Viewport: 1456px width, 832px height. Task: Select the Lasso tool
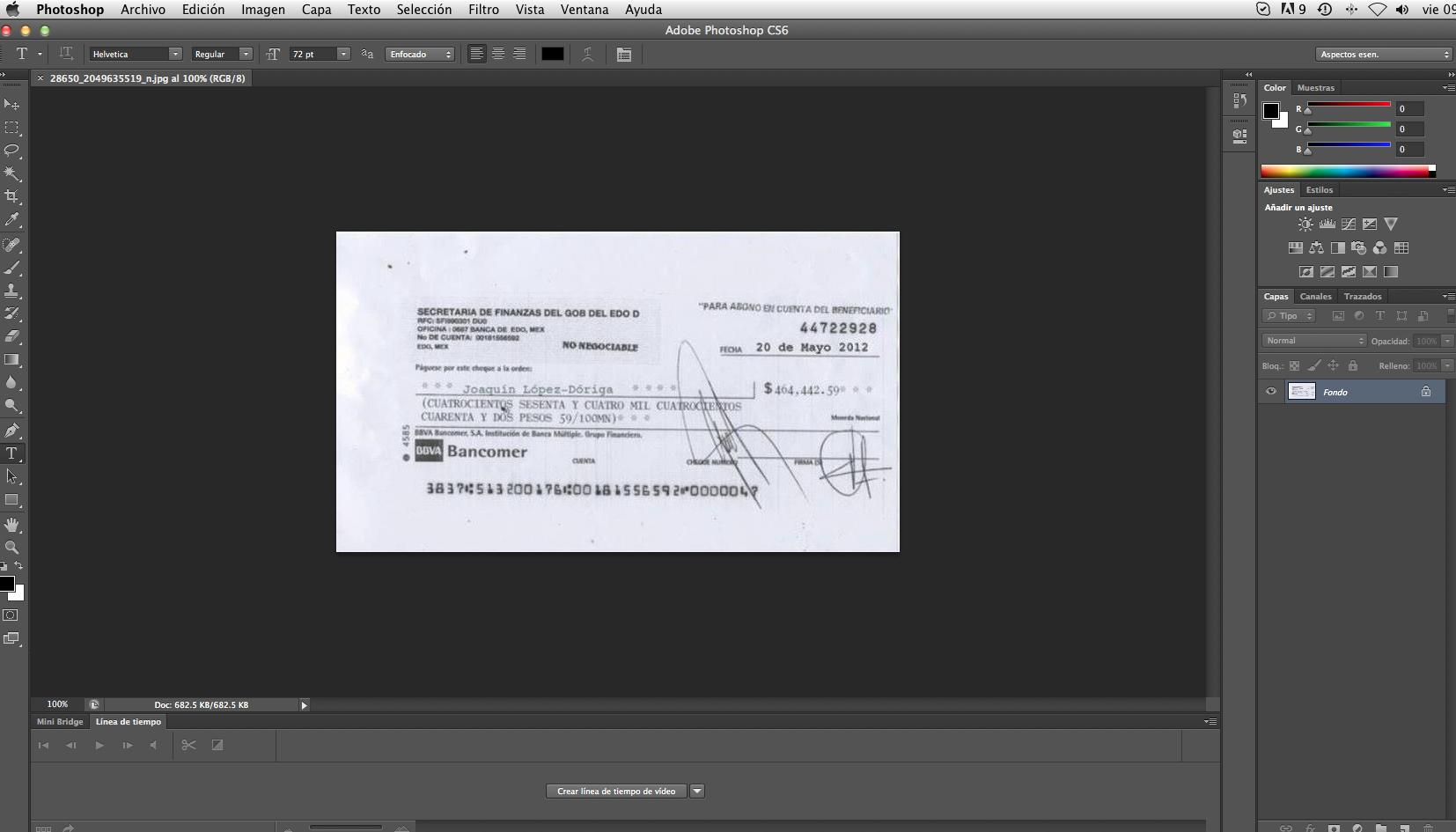point(12,151)
